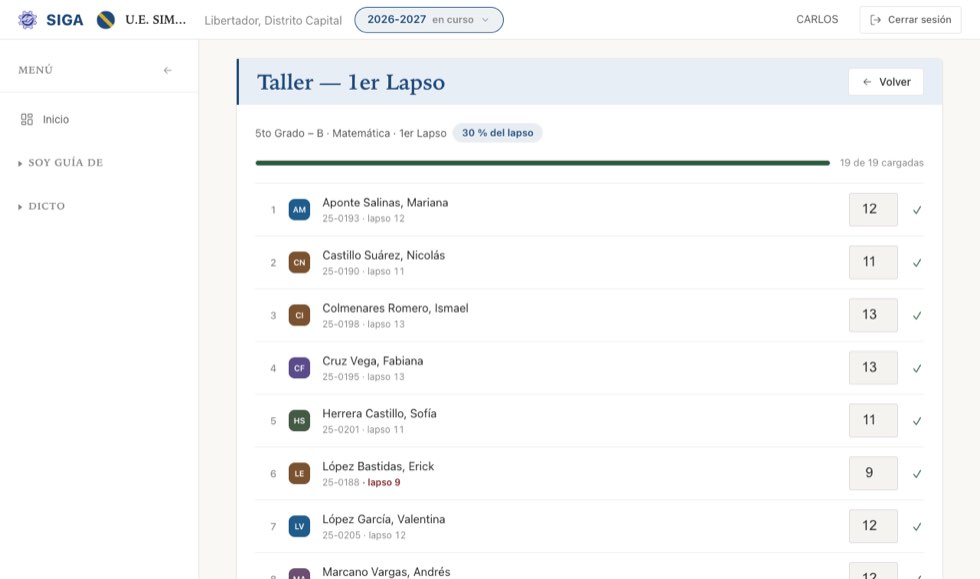This screenshot has height=579, width=980.
Task: Edit the grade field for Cruz Vega, Fabiana
Action: [x=873, y=368]
